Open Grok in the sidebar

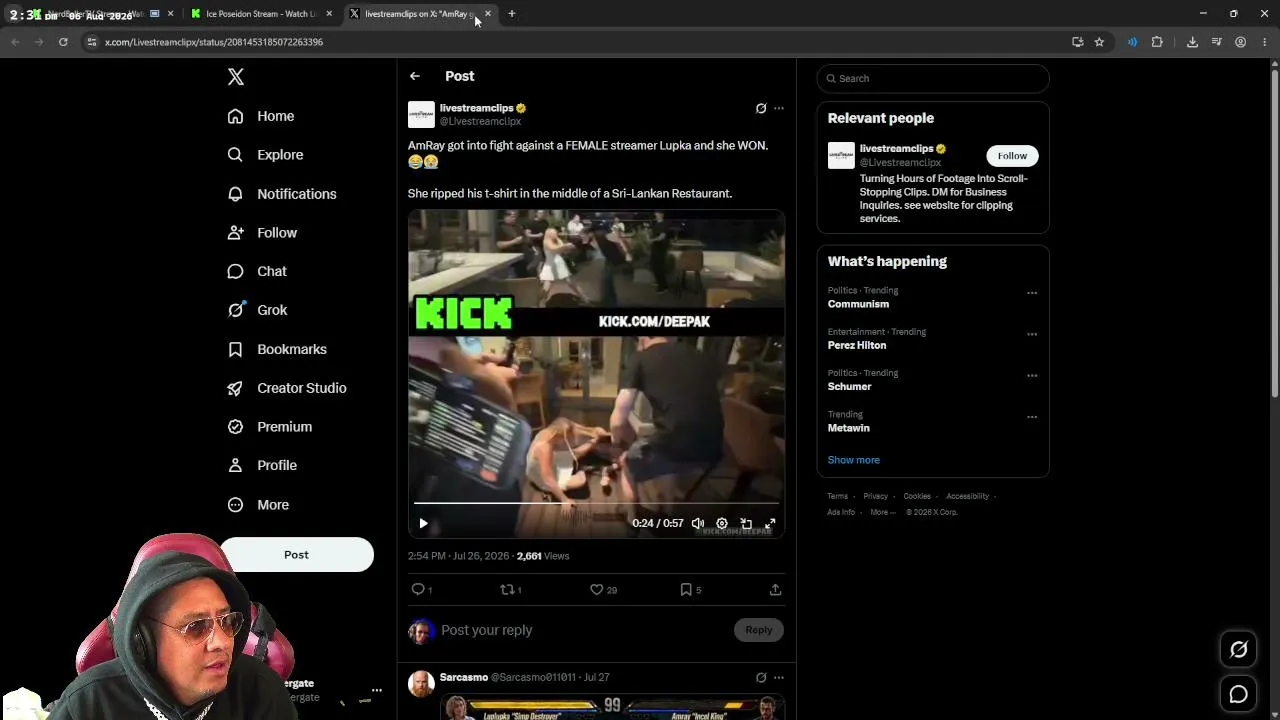[257, 310]
